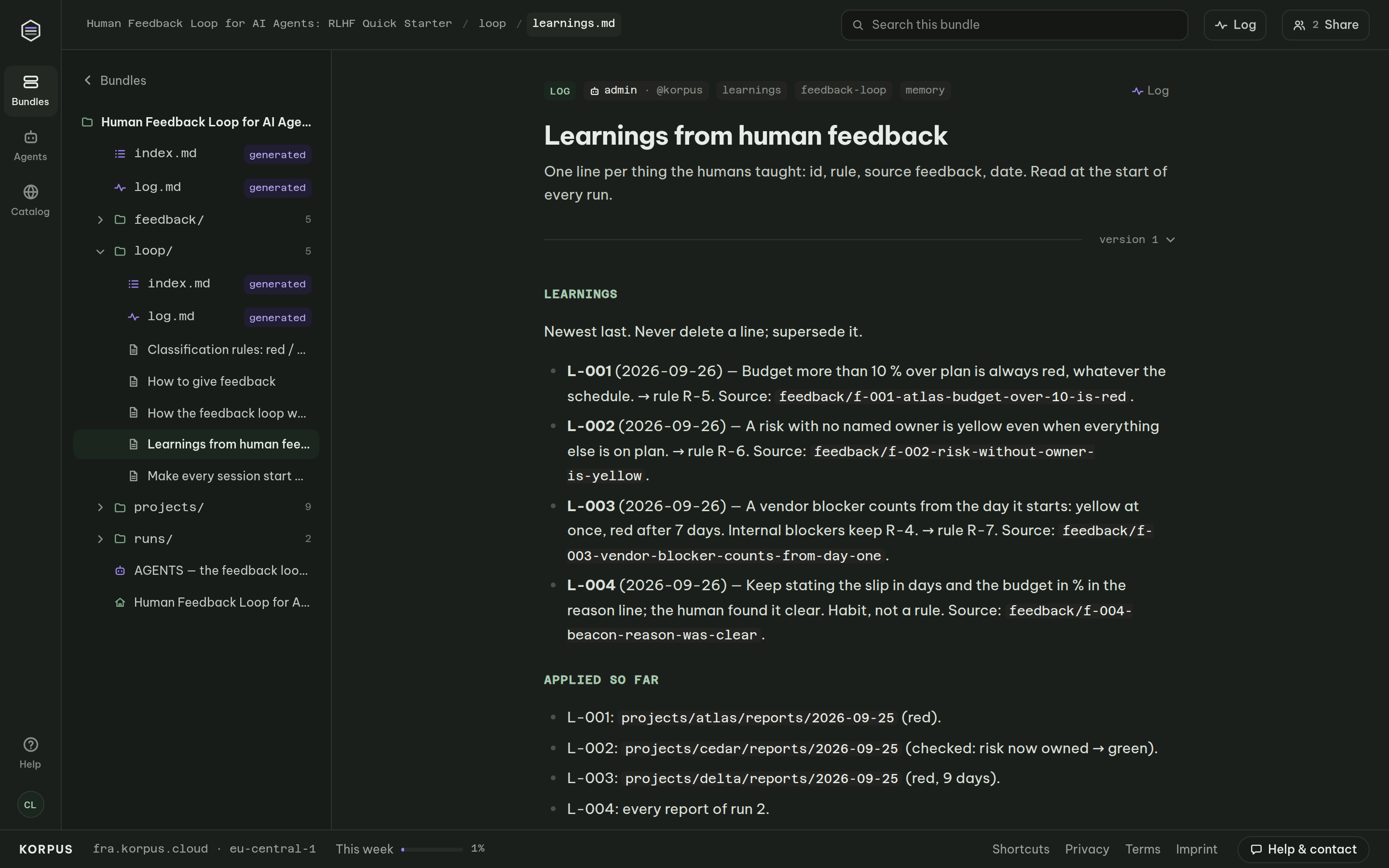Open the Imprint footer link
Image resolution: width=1389 pixels, height=868 pixels.
(x=1196, y=849)
